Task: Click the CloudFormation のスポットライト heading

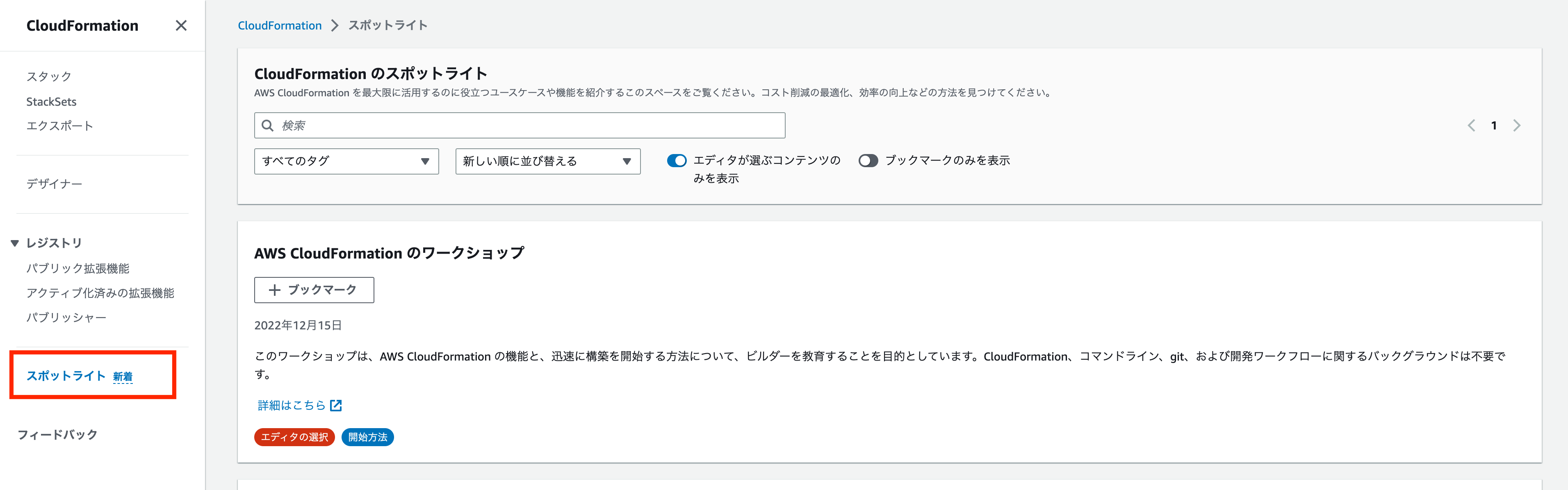Action: tap(371, 74)
